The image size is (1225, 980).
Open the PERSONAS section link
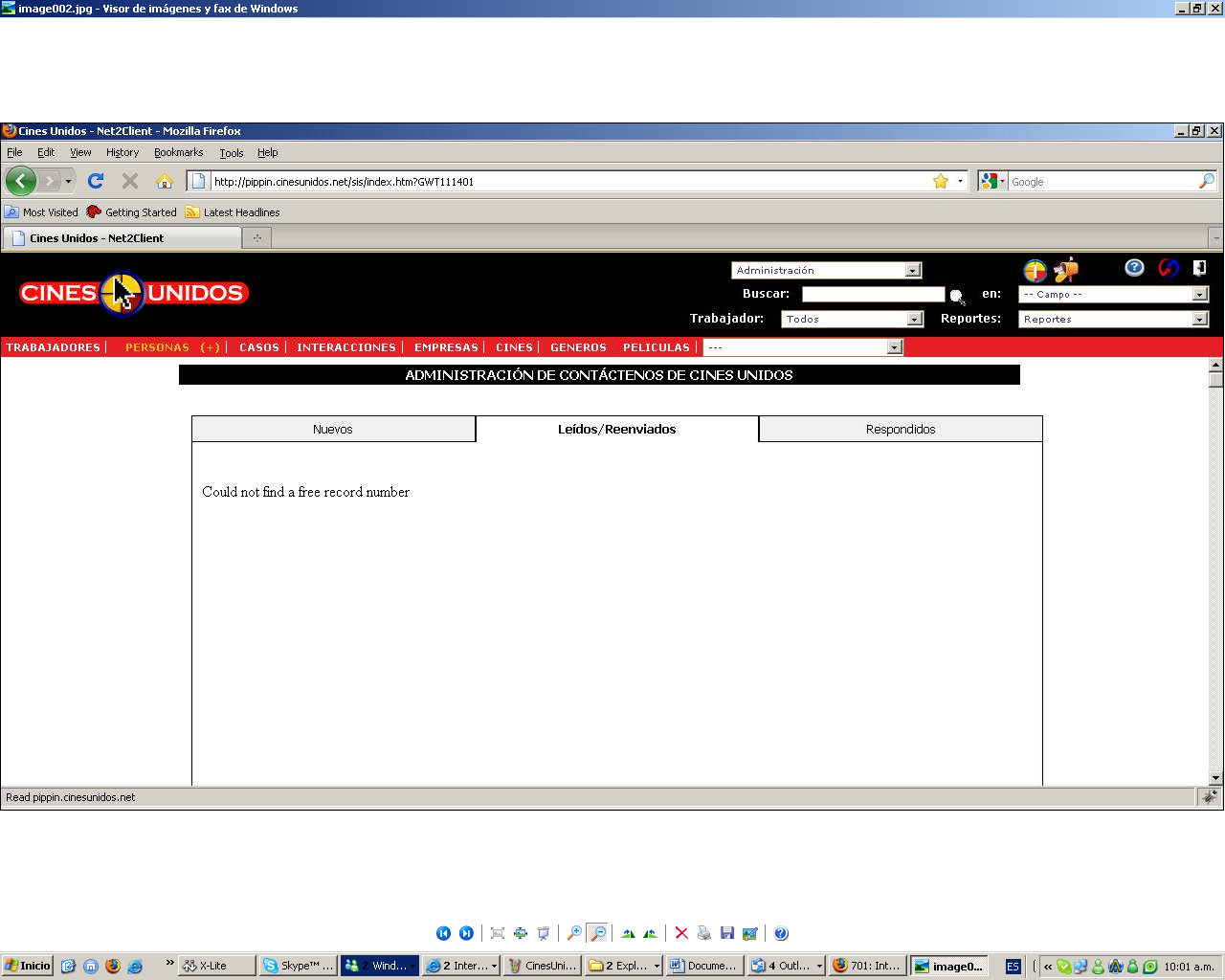point(157,347)
